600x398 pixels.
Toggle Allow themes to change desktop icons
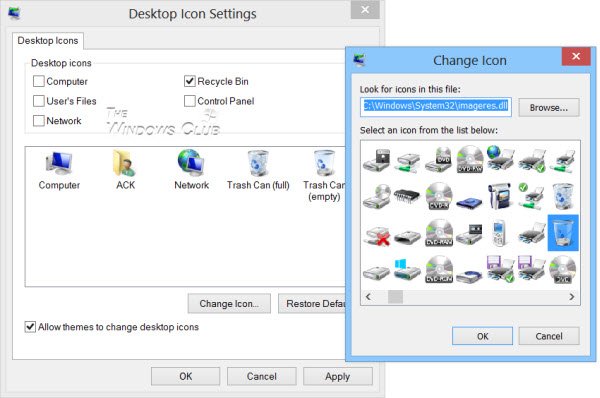click(x=30, y=327)
